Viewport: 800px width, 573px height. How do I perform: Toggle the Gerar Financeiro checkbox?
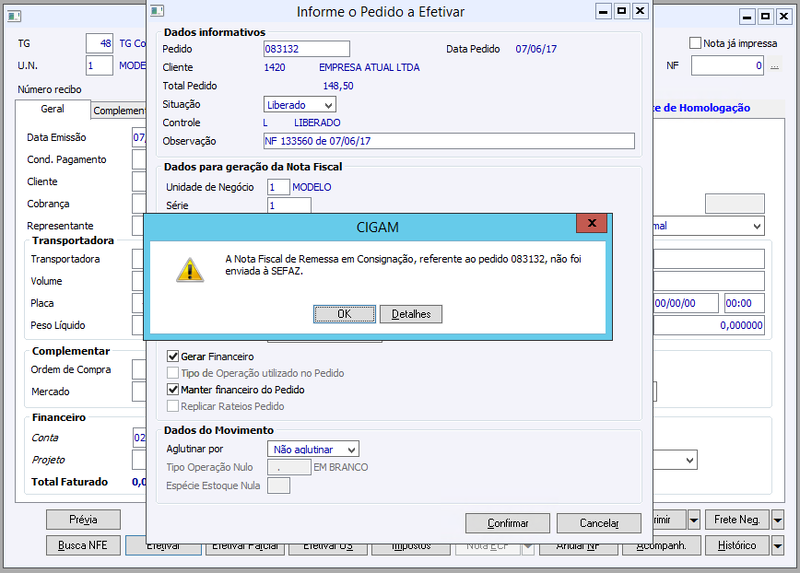173,356
